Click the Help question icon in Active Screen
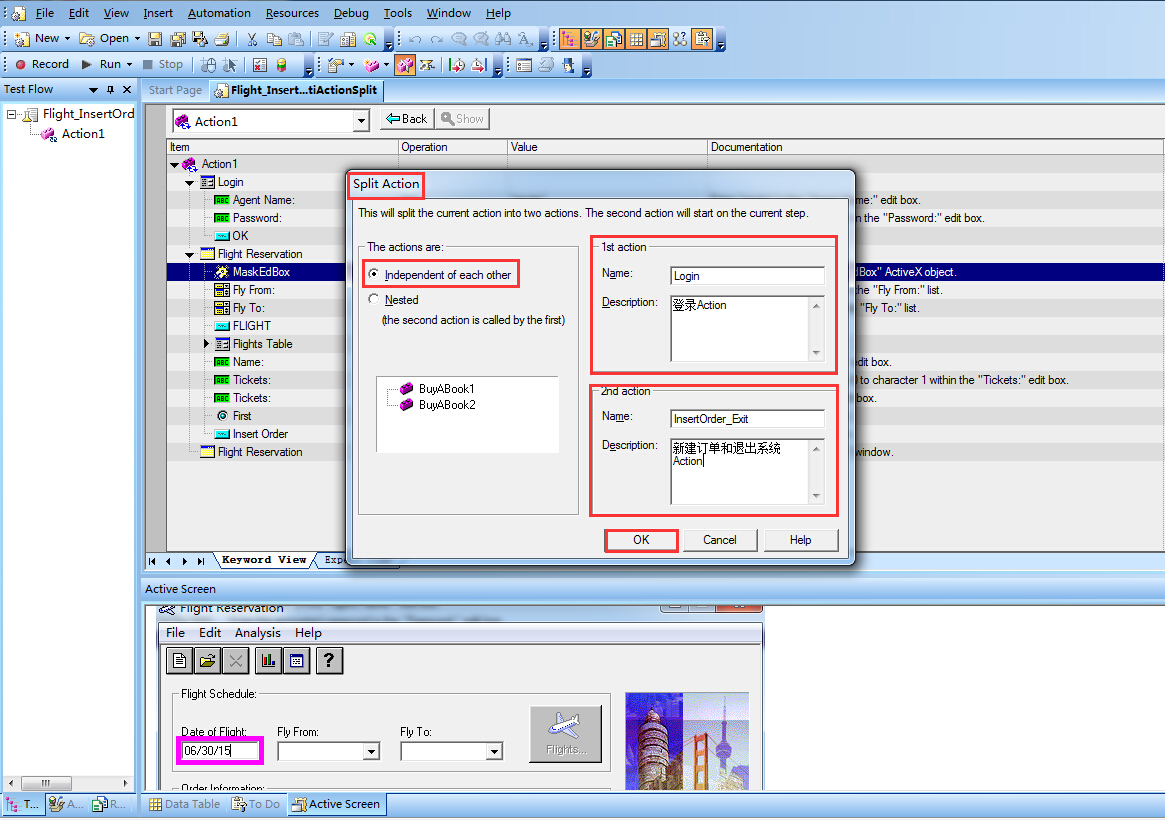The height and width of the screenshot is (820, 1165). pos(329,660)
